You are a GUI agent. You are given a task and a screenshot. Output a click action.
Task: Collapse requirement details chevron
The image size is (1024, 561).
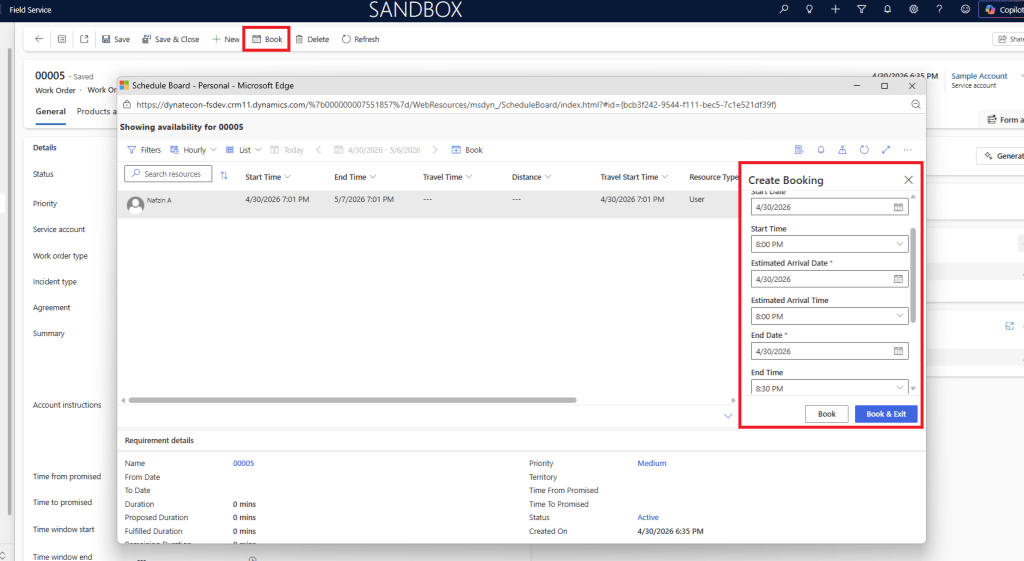click(x=728, y=416)
